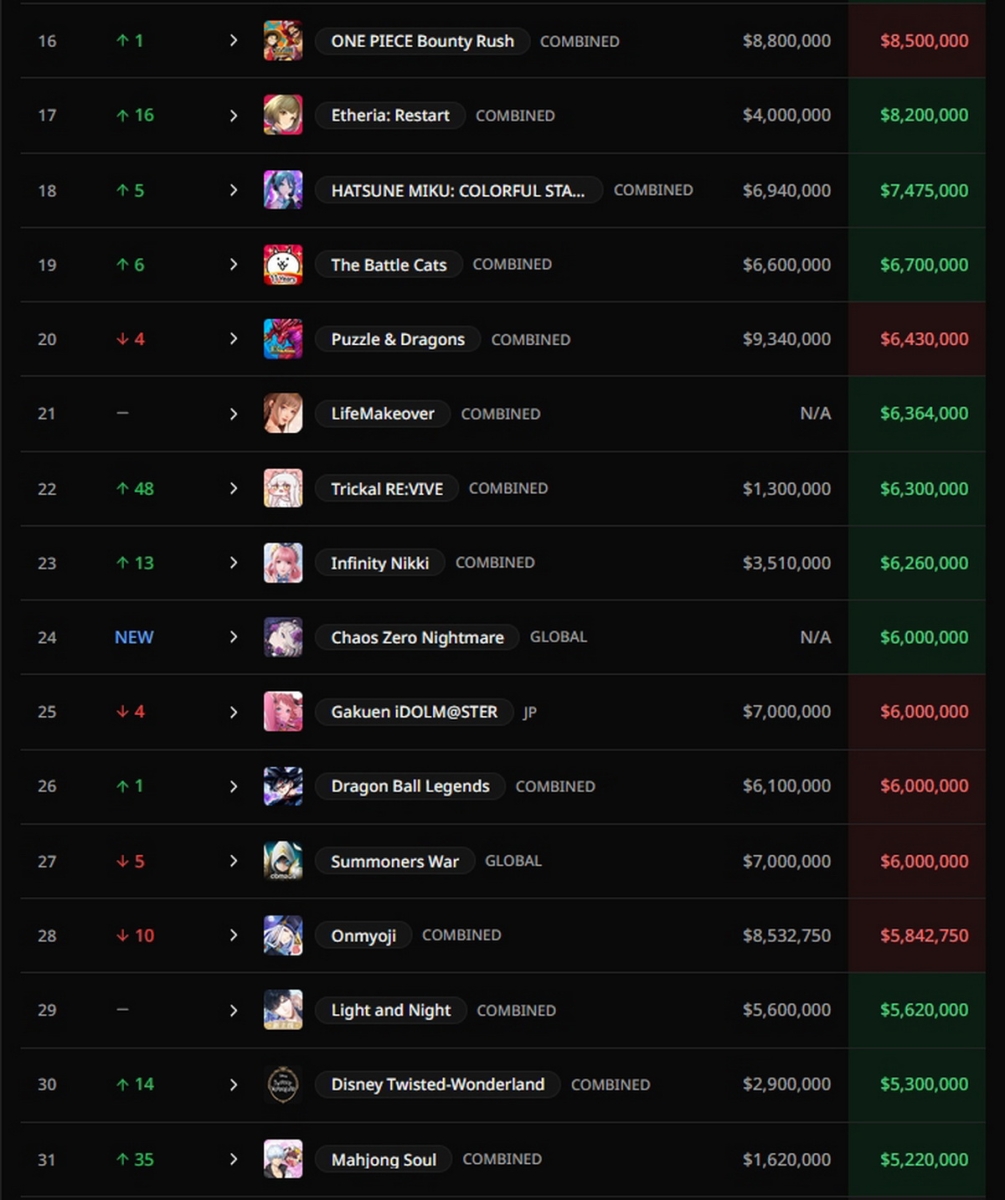
Task: Click the Puzzle & Dragons game icon
Action: pos(283,339)
